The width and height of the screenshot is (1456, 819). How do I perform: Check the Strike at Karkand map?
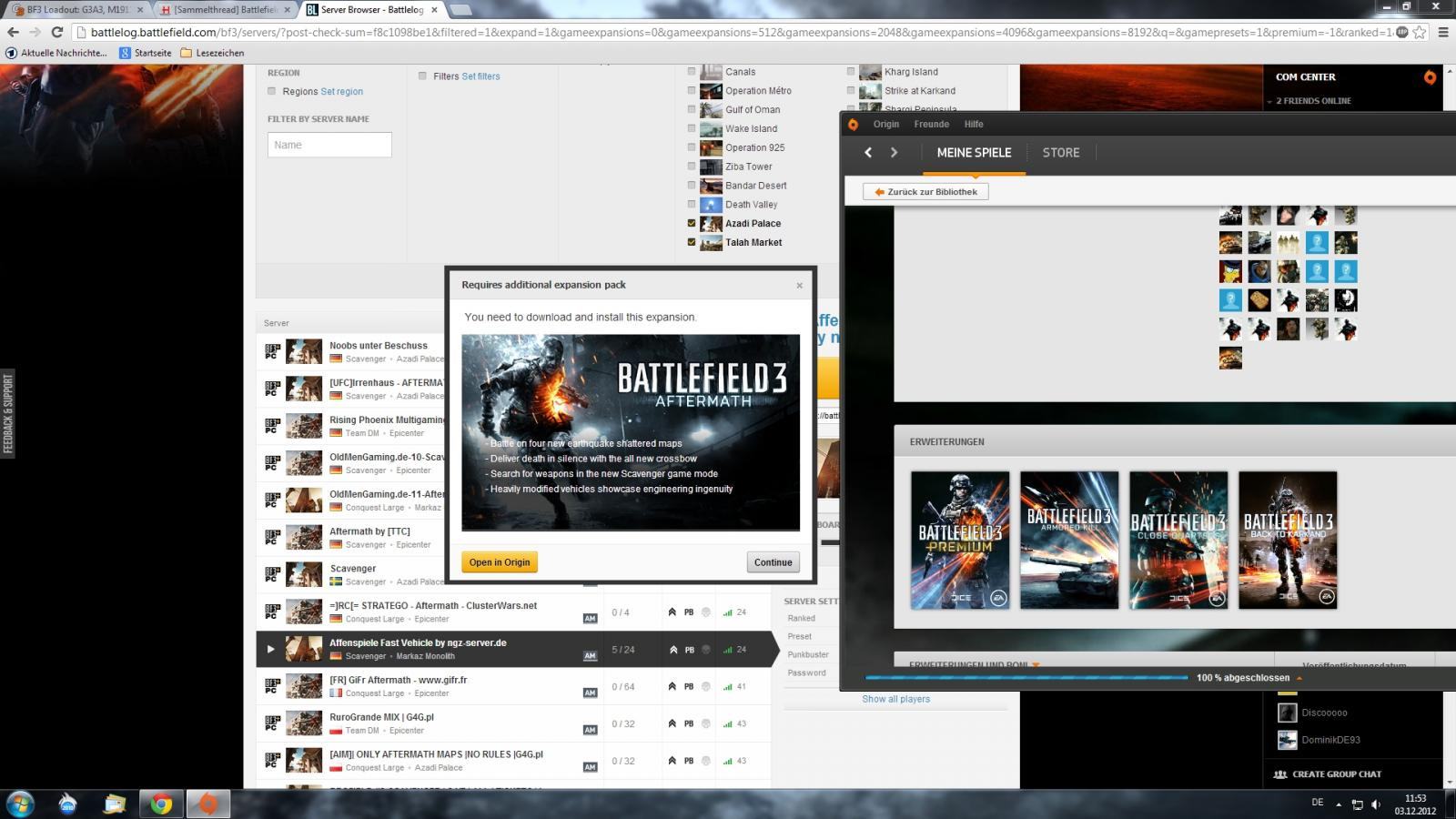tap(851, 91)
